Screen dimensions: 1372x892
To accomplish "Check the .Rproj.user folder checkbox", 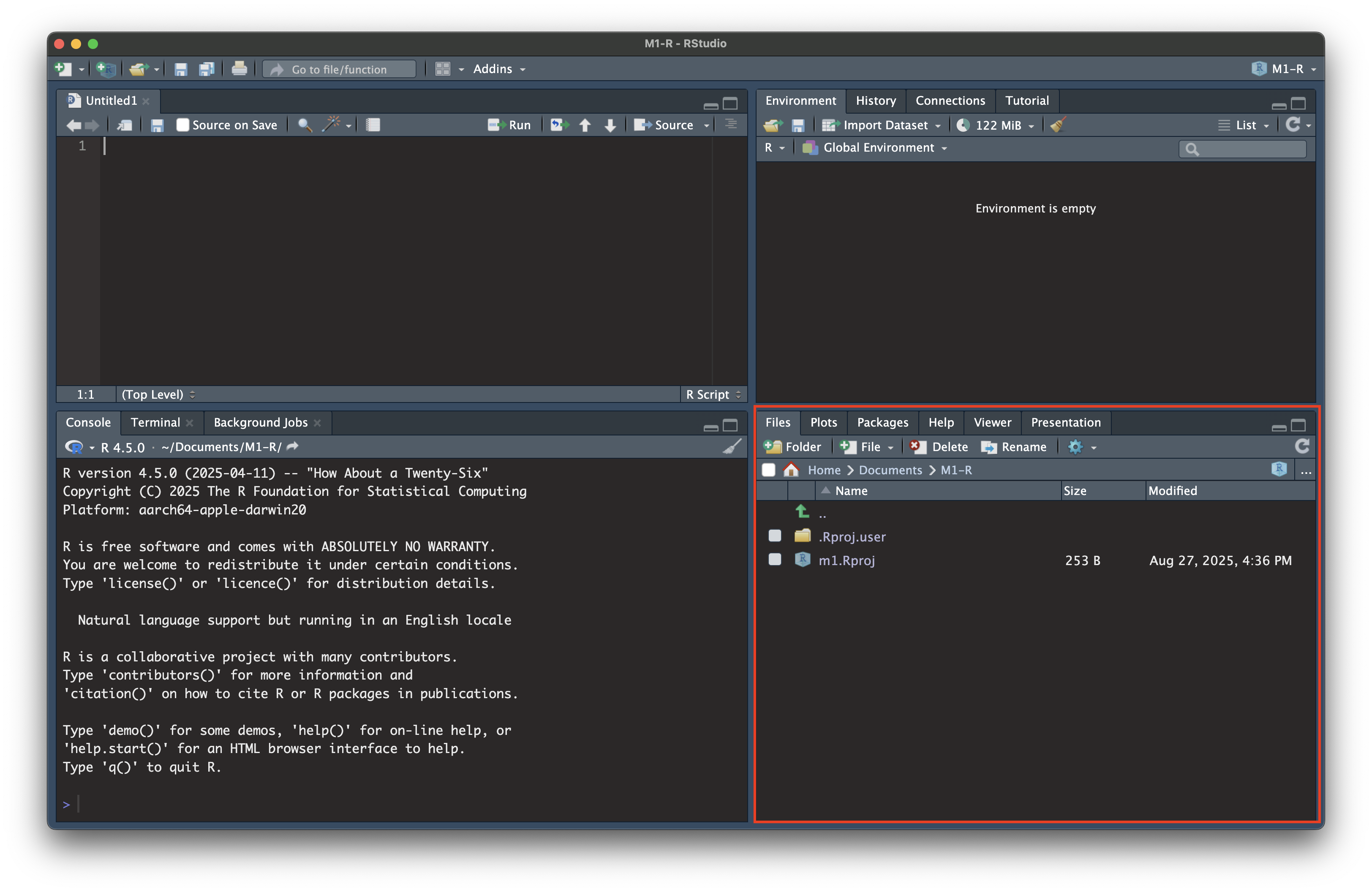I will [775, 536].
